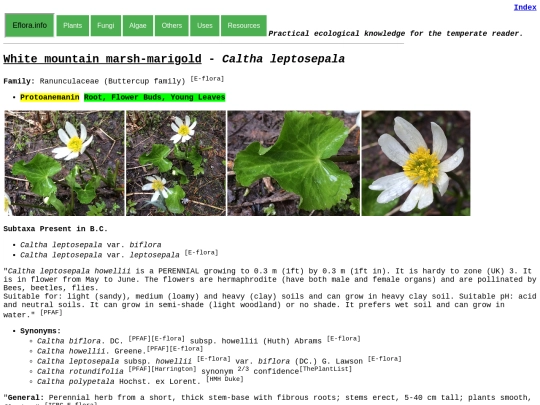
Task: Open the Fungi menu
Action: point(106,25)
